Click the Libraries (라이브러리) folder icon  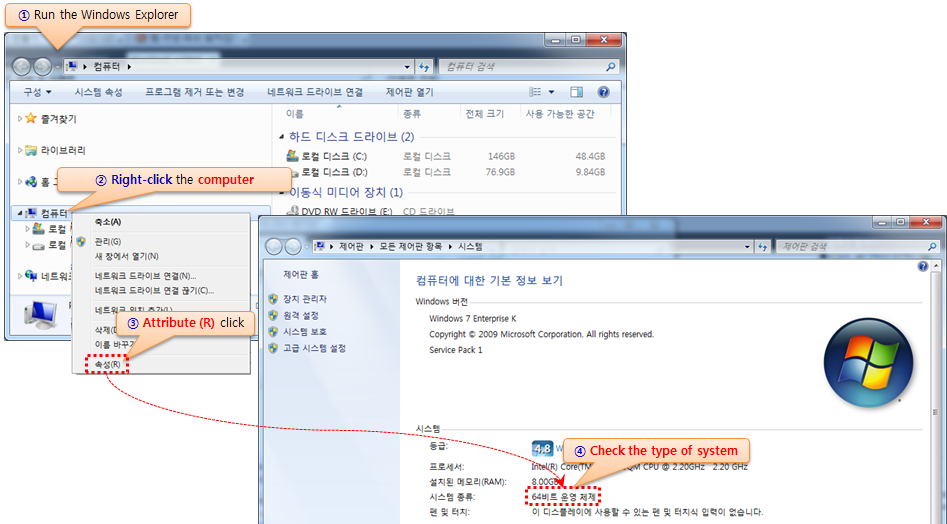[x=31, y=150]
